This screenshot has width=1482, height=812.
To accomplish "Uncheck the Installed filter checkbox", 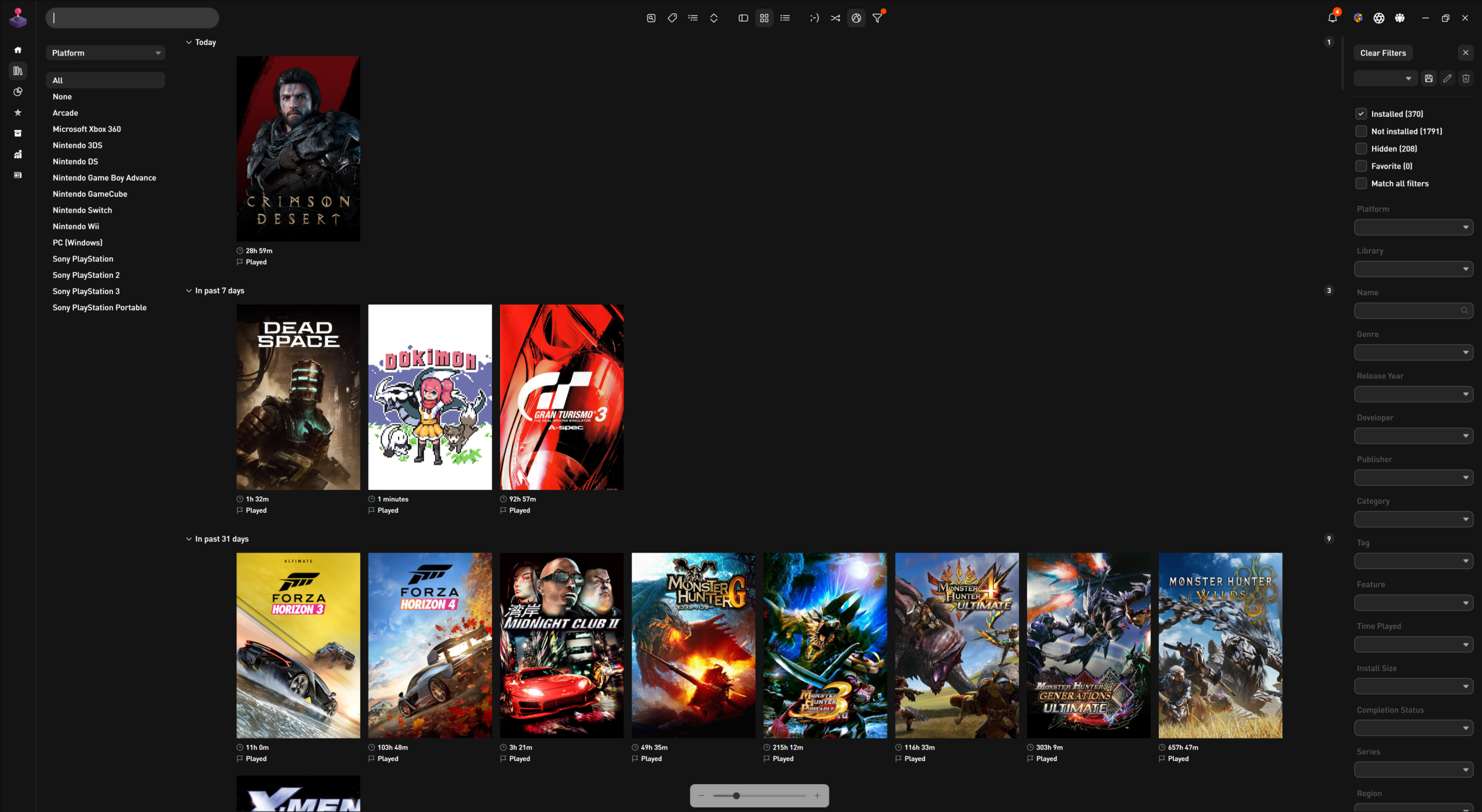I will (x=1361, y=114).
